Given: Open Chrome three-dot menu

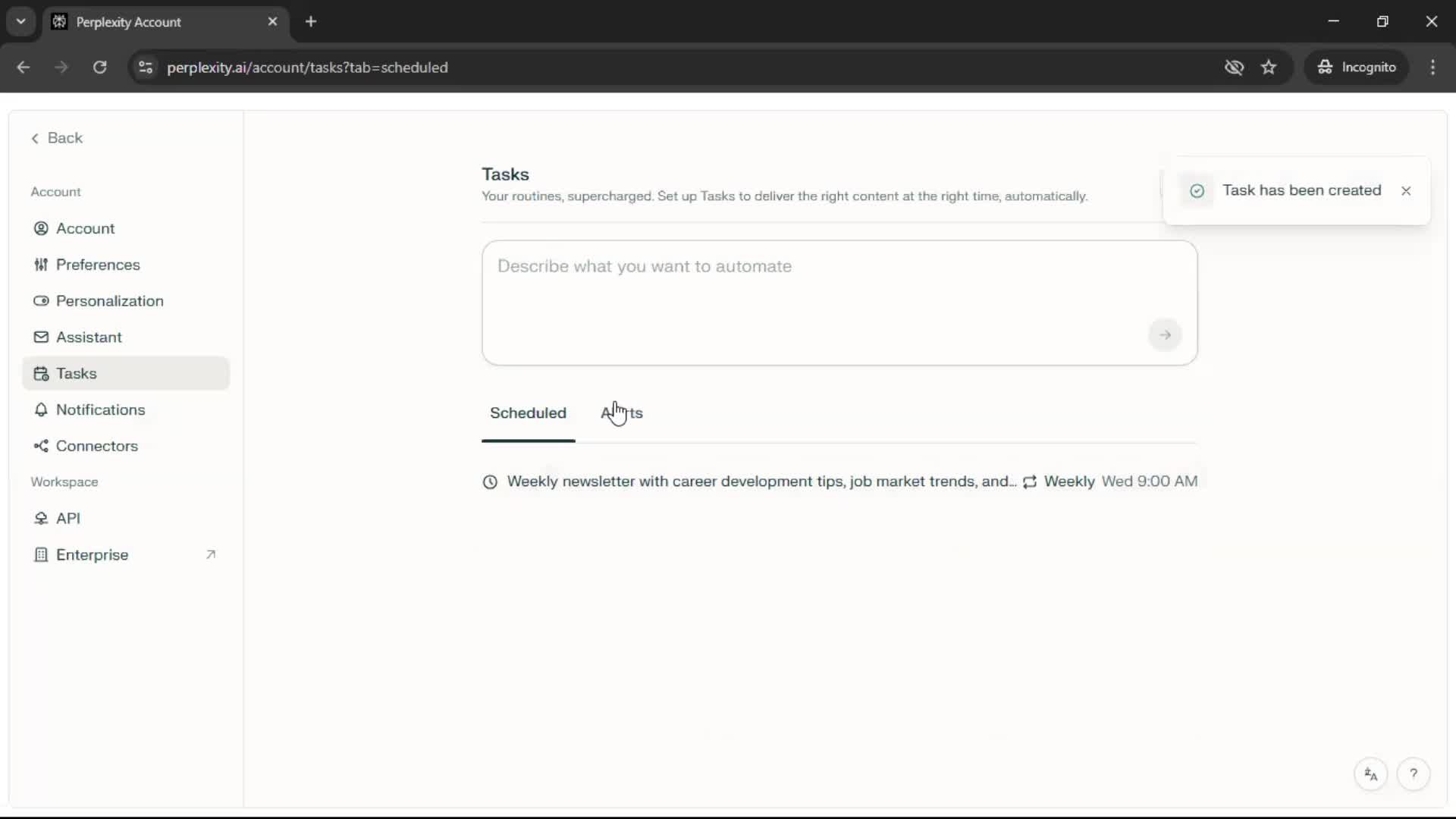Looking at the screenshot, I should (1432, 67).
